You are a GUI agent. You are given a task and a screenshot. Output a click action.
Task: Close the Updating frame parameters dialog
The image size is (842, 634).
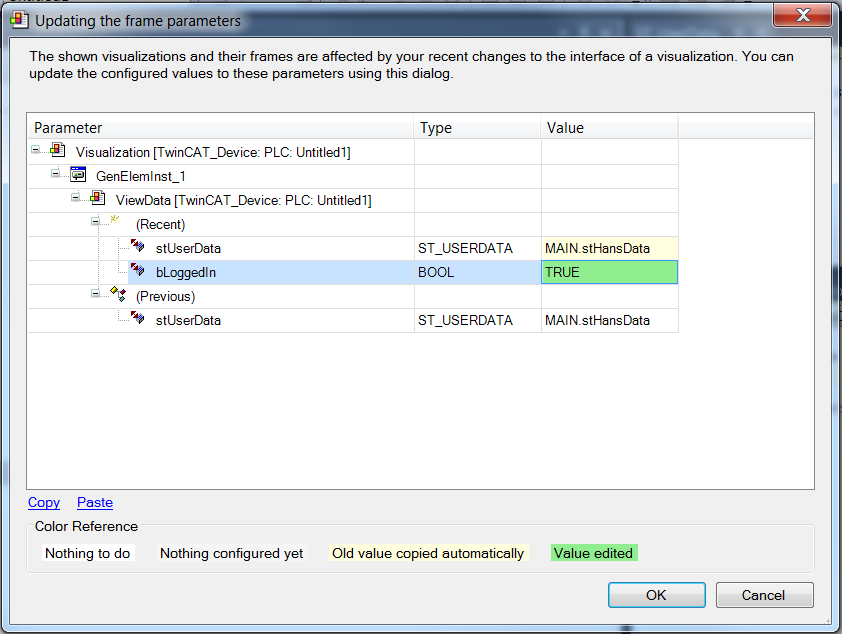click(803, 14)
